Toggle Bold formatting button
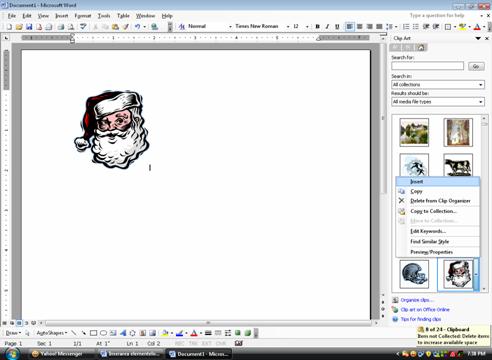Viewport: 492px width, 360px height. click(x=317, y=26)
